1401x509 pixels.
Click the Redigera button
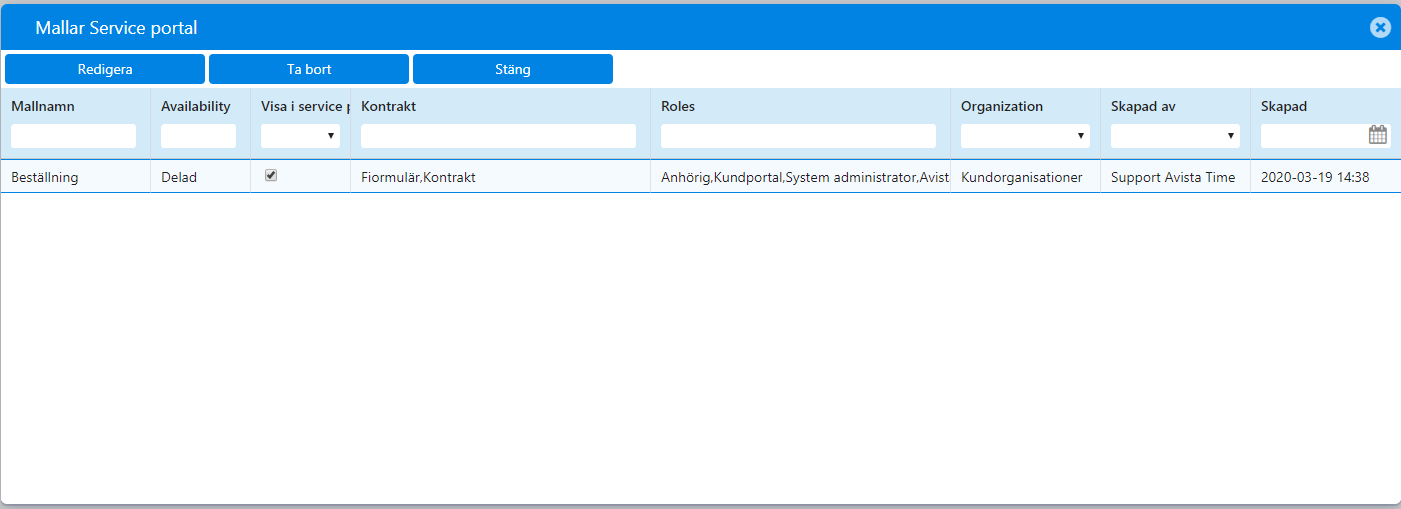click(105, 69)
